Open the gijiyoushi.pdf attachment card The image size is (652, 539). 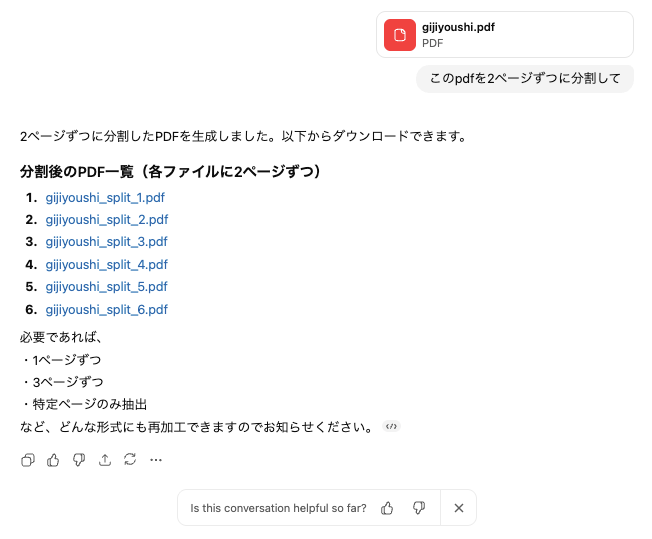coord(505,35)
